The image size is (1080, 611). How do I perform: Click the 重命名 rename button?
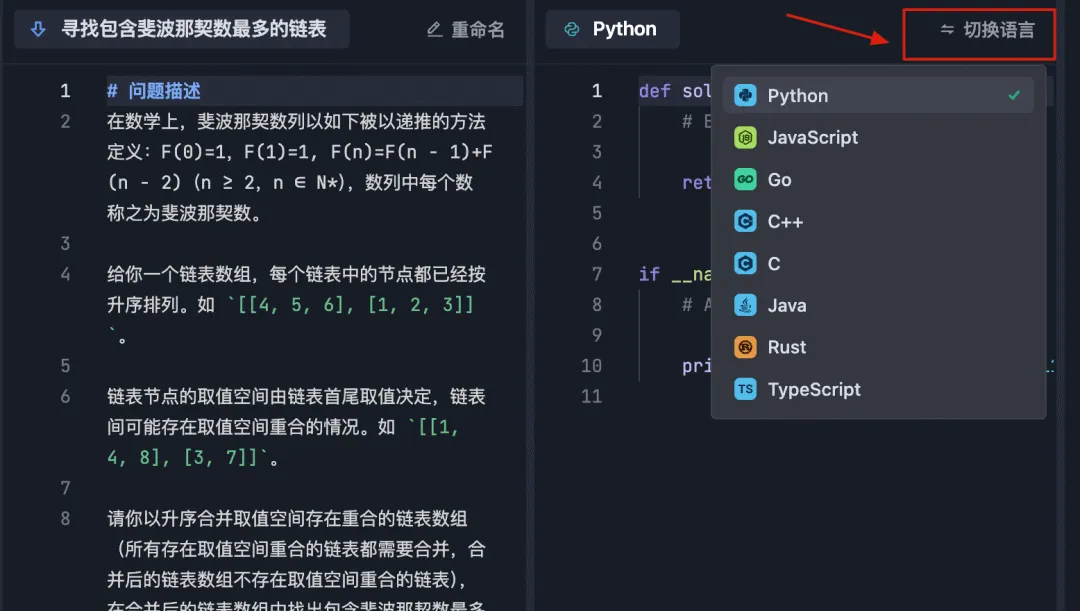pyautogui.click(x=466, y=30)
